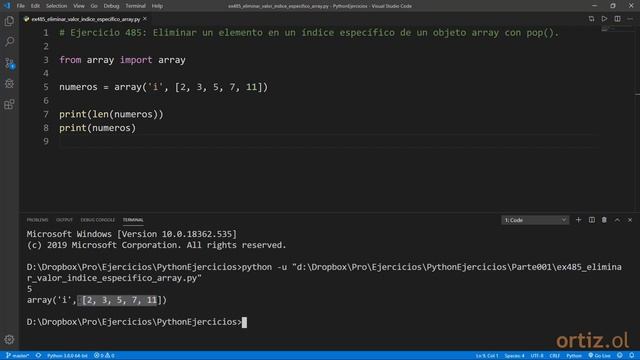Kill the terminal with the trash icon
The image size is (640, 360).
[604, 220]
